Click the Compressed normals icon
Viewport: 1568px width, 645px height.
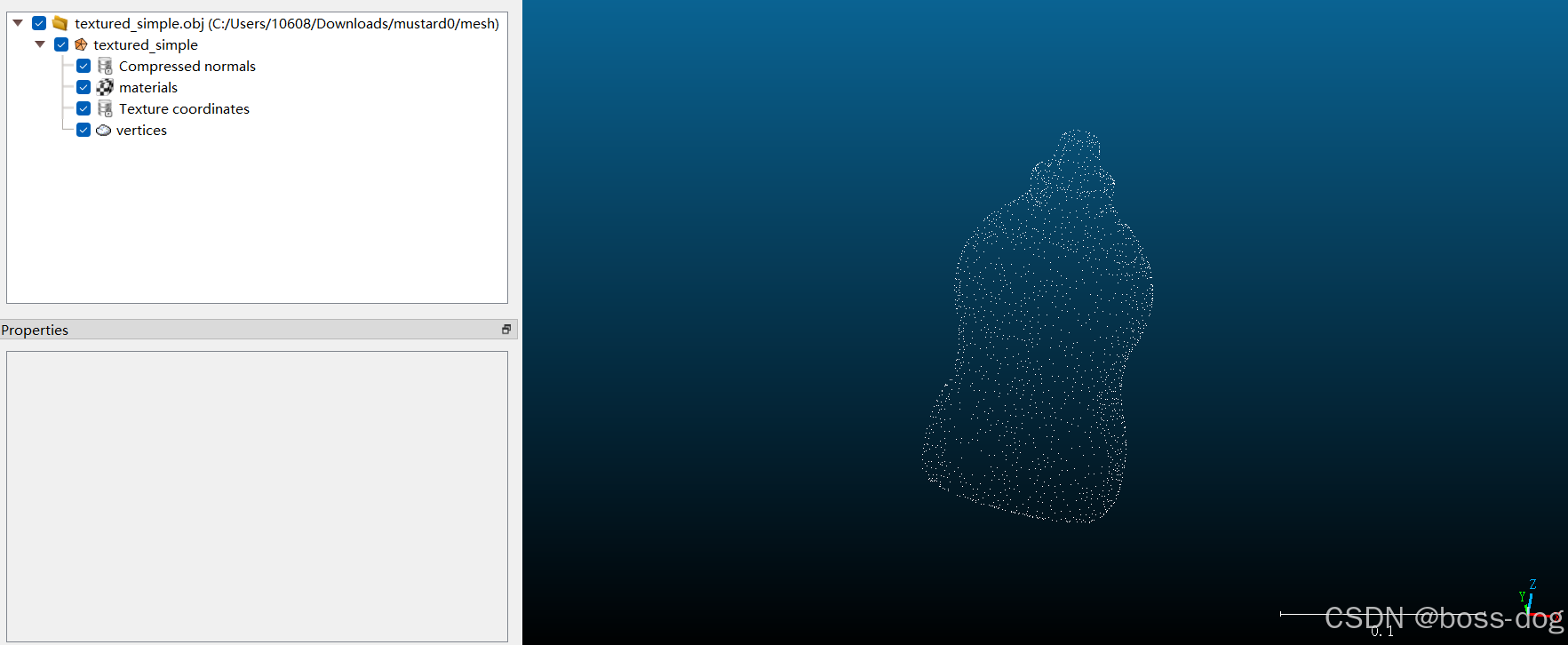[x=105, y=66]
